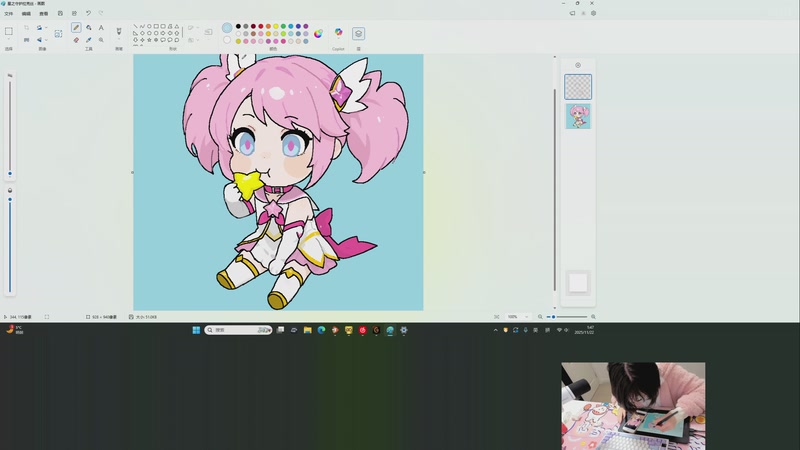Click the Rotate icon in Image group
Image resolution: width=800 pixels, height=450 pixels.
point(39,28)
